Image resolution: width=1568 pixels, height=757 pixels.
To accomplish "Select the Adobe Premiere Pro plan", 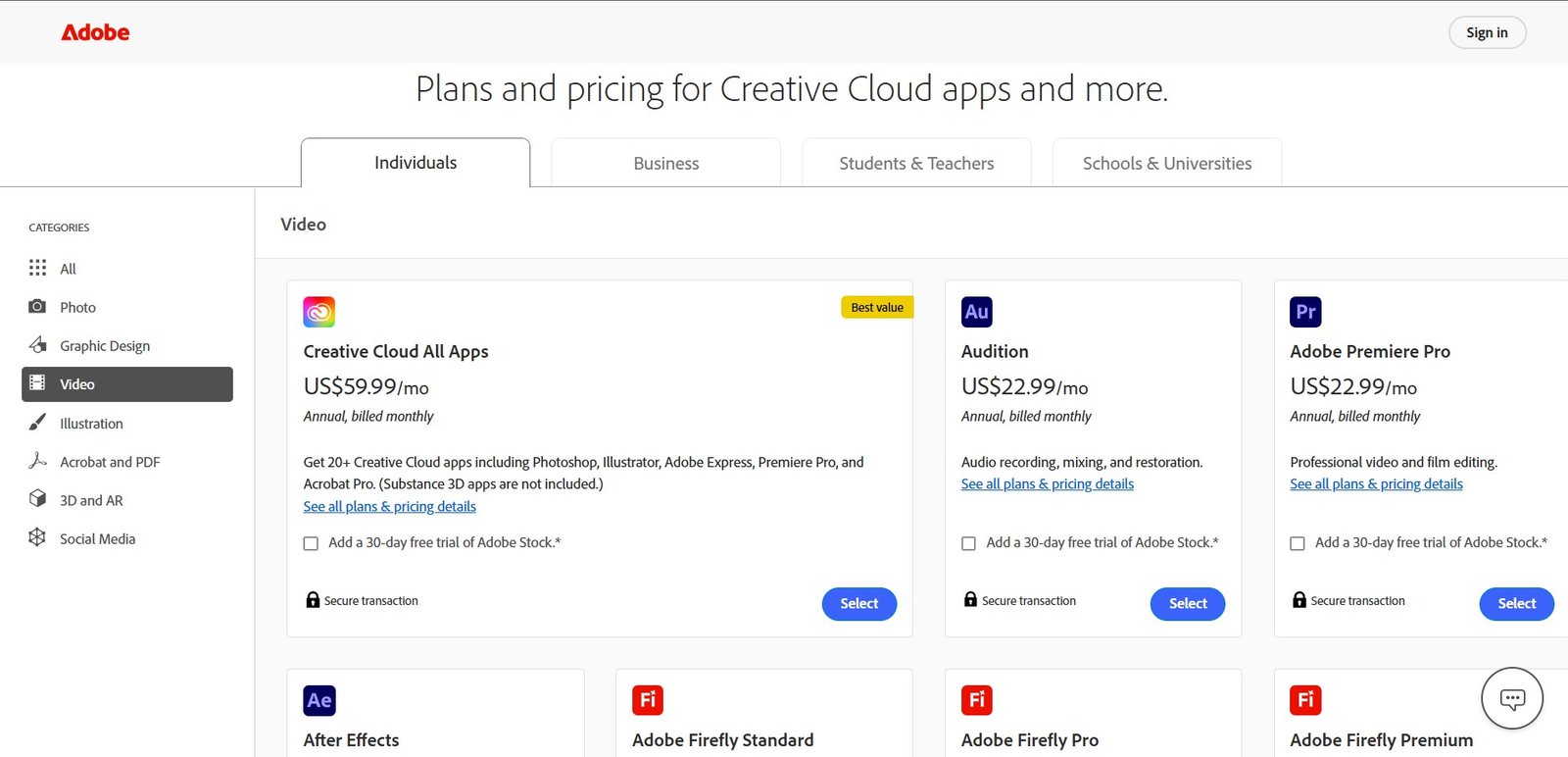I will pos(1516,604).
